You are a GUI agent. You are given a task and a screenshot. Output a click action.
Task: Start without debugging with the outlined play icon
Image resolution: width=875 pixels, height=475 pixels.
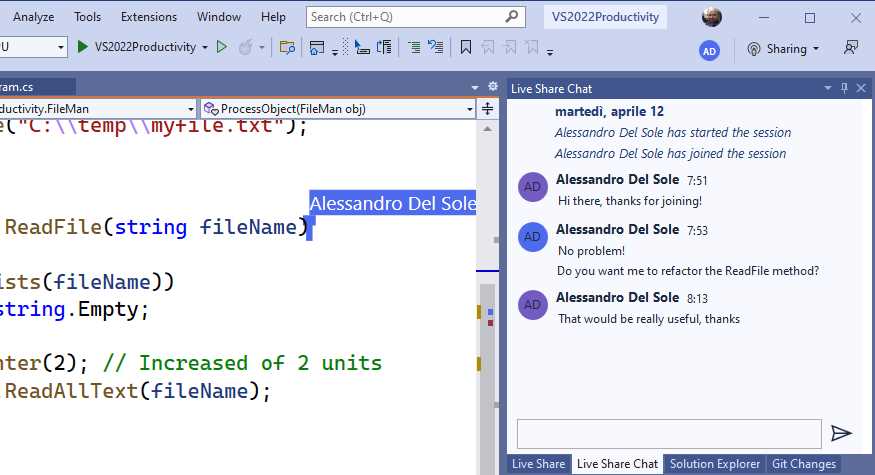[222, 47]
